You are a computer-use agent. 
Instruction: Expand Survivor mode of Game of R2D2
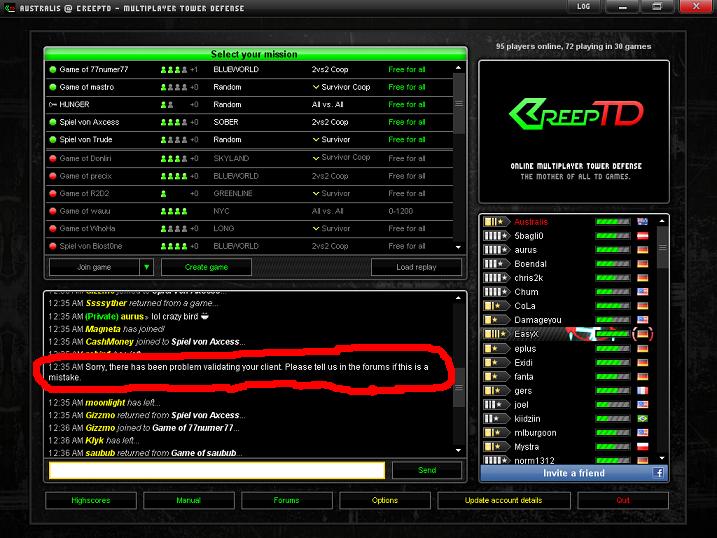pos(316,193)
